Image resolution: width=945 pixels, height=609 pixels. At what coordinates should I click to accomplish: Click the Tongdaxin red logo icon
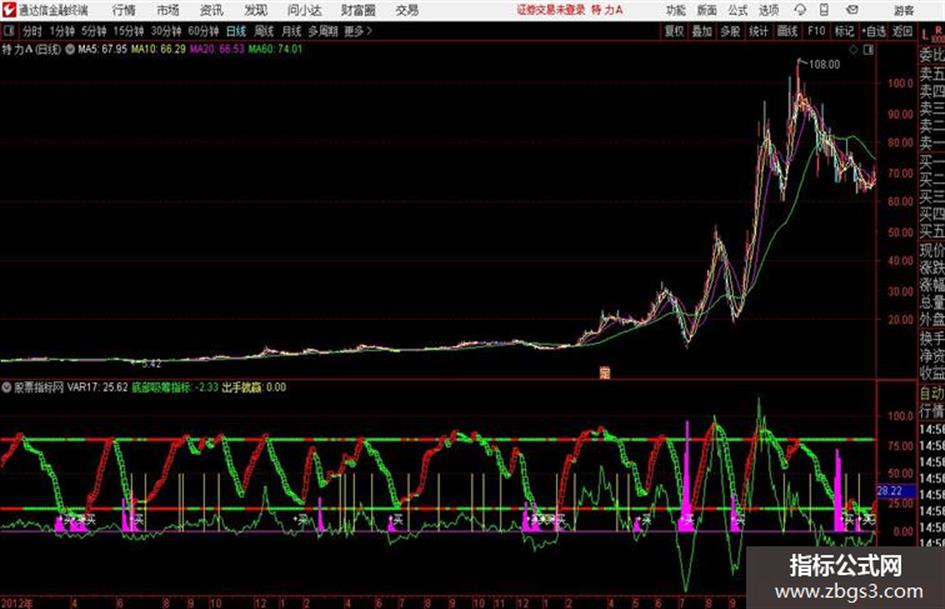[8, 10]
